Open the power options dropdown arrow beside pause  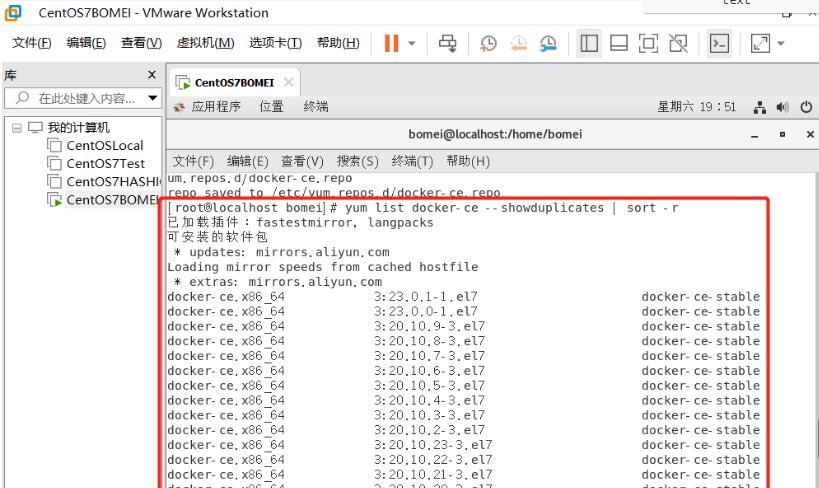point(412,43)
